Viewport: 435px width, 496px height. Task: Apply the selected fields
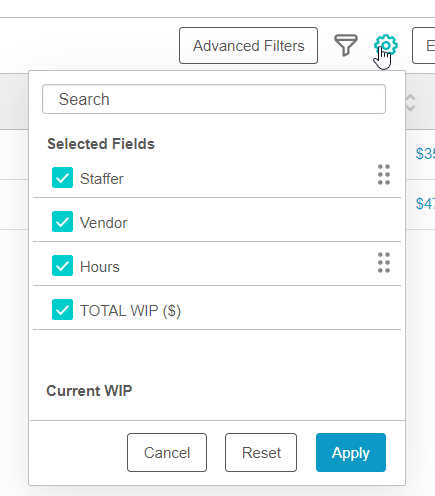click(351, 453)
